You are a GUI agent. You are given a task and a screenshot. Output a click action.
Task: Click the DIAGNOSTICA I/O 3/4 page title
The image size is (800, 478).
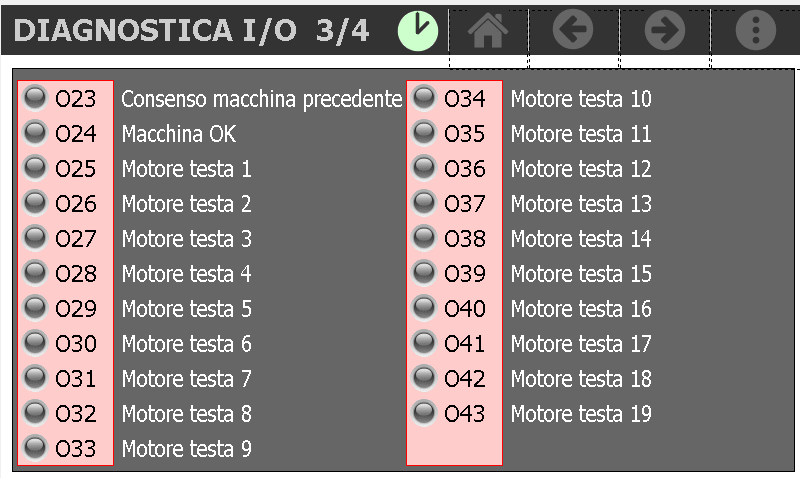(192, 31)
